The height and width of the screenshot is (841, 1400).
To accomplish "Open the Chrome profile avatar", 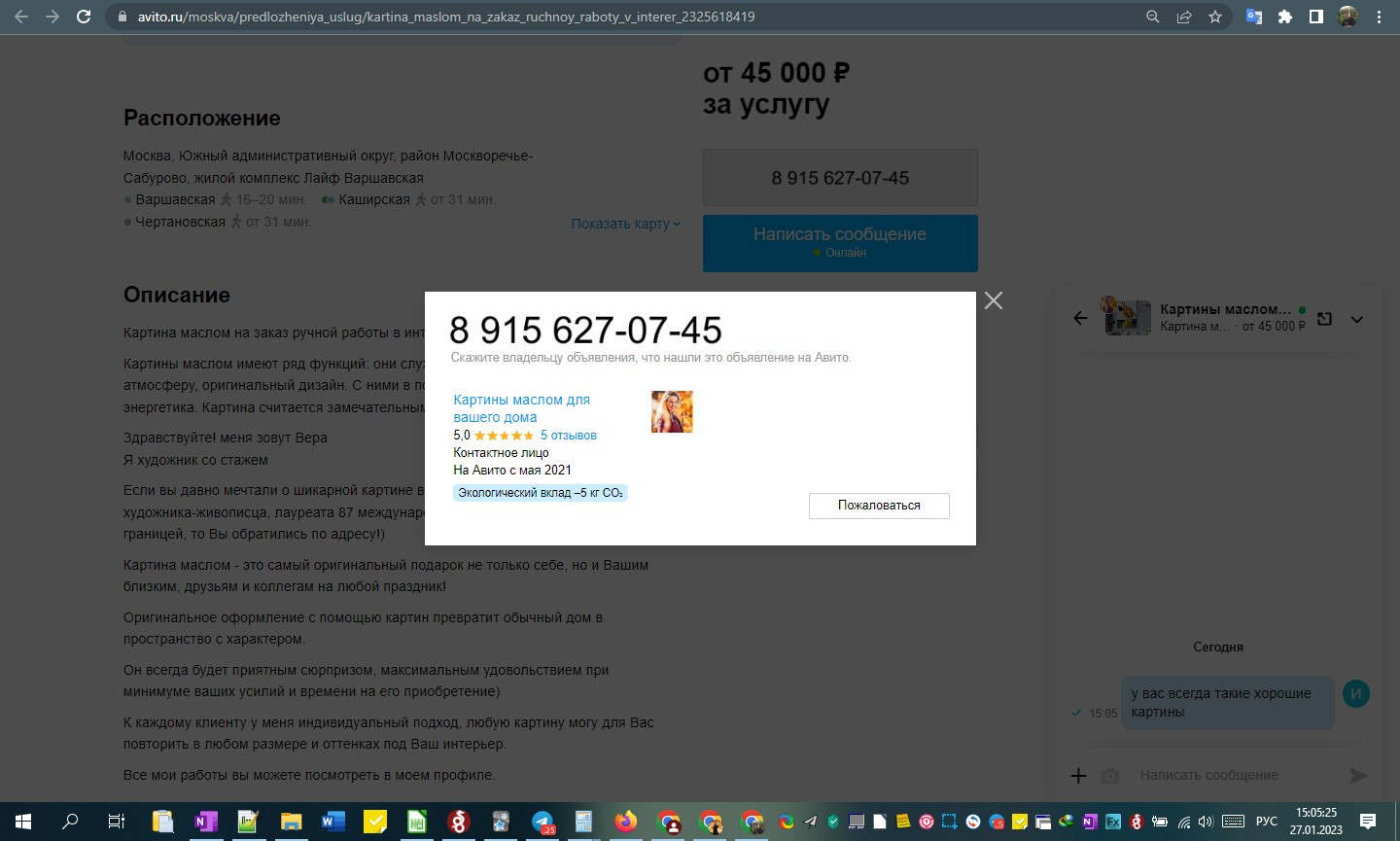I will click(x=1347, y=17).
